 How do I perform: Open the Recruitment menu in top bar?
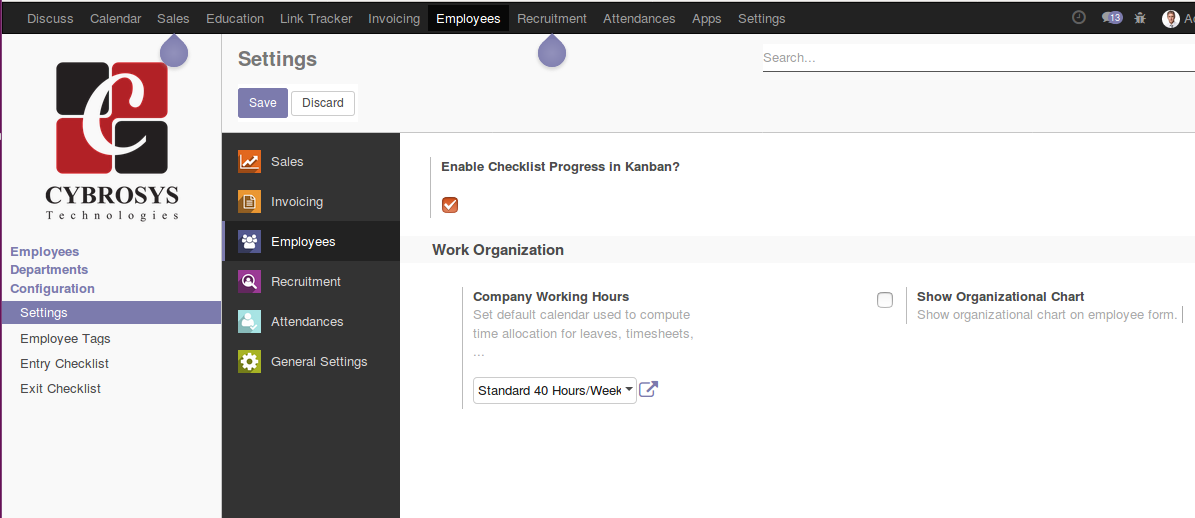click(x=551, y=18)
